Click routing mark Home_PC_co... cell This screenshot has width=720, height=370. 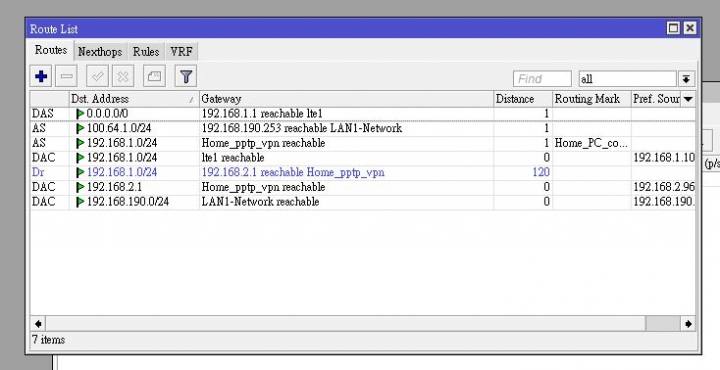pyautogui.click(x=591, y=143)
